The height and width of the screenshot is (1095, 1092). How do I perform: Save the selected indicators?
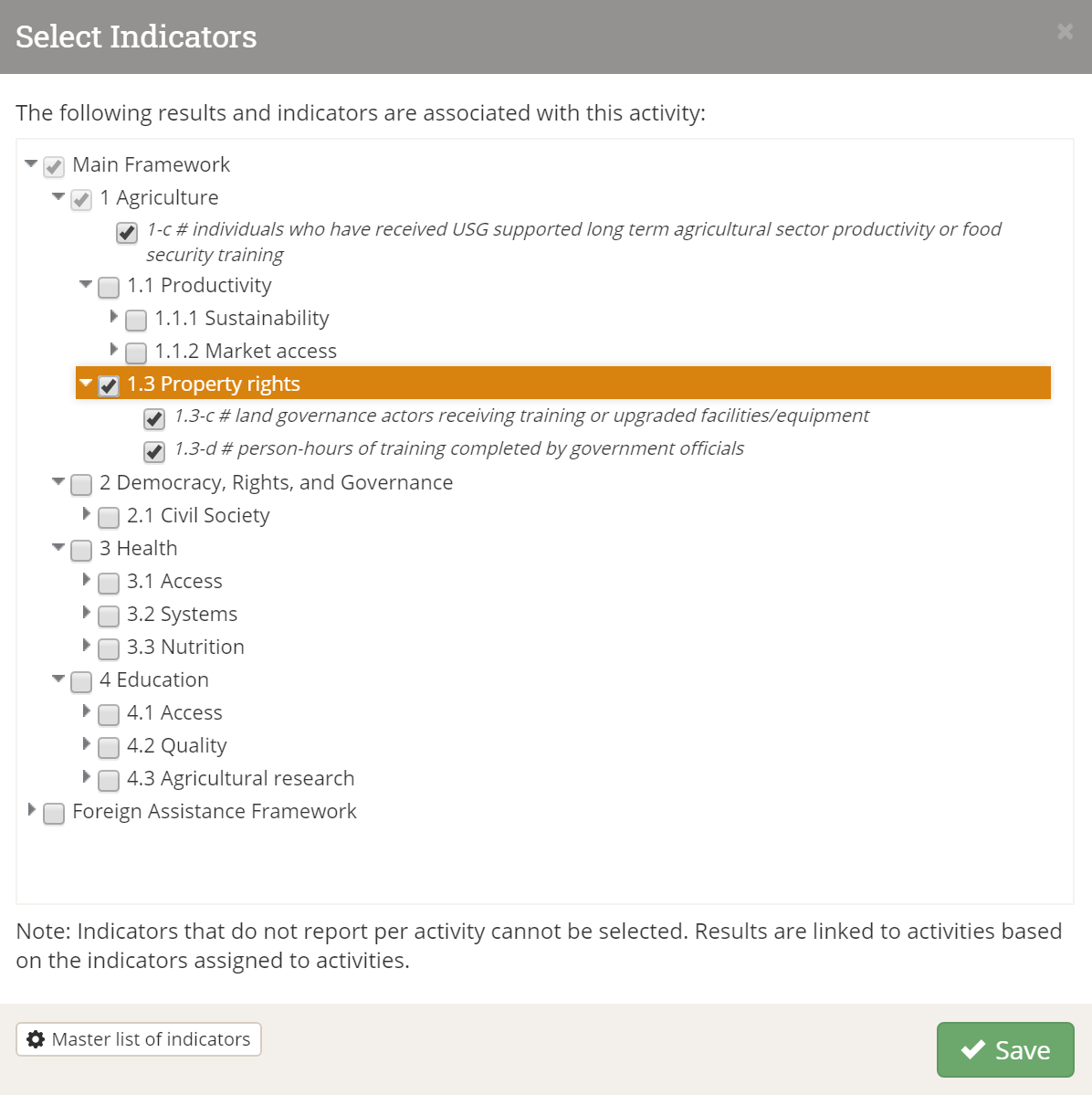pos(1004,1049)
